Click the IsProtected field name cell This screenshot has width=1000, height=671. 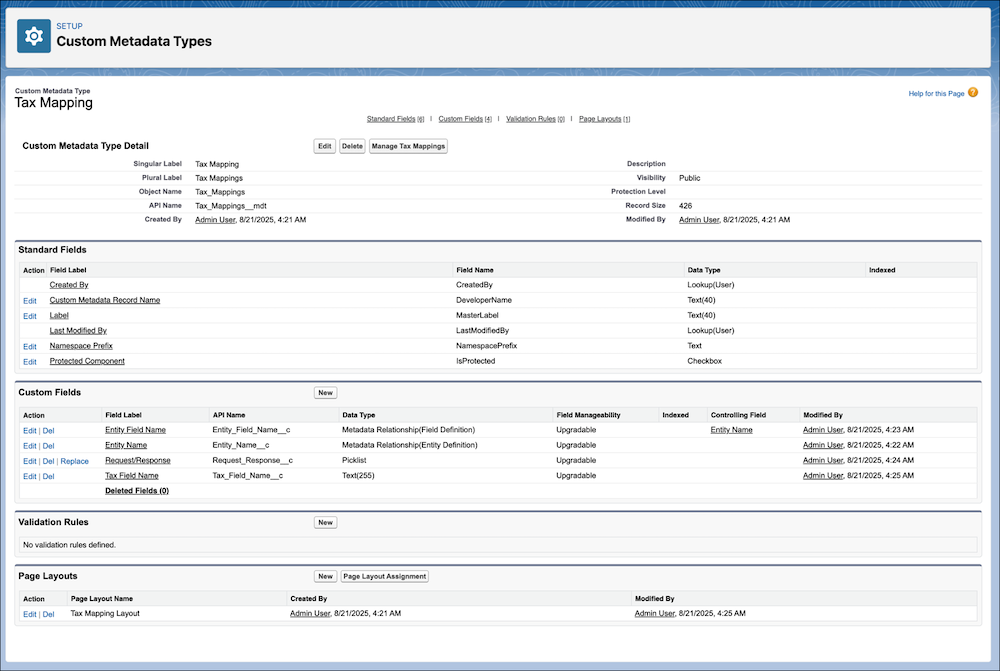tap(475, 361)
